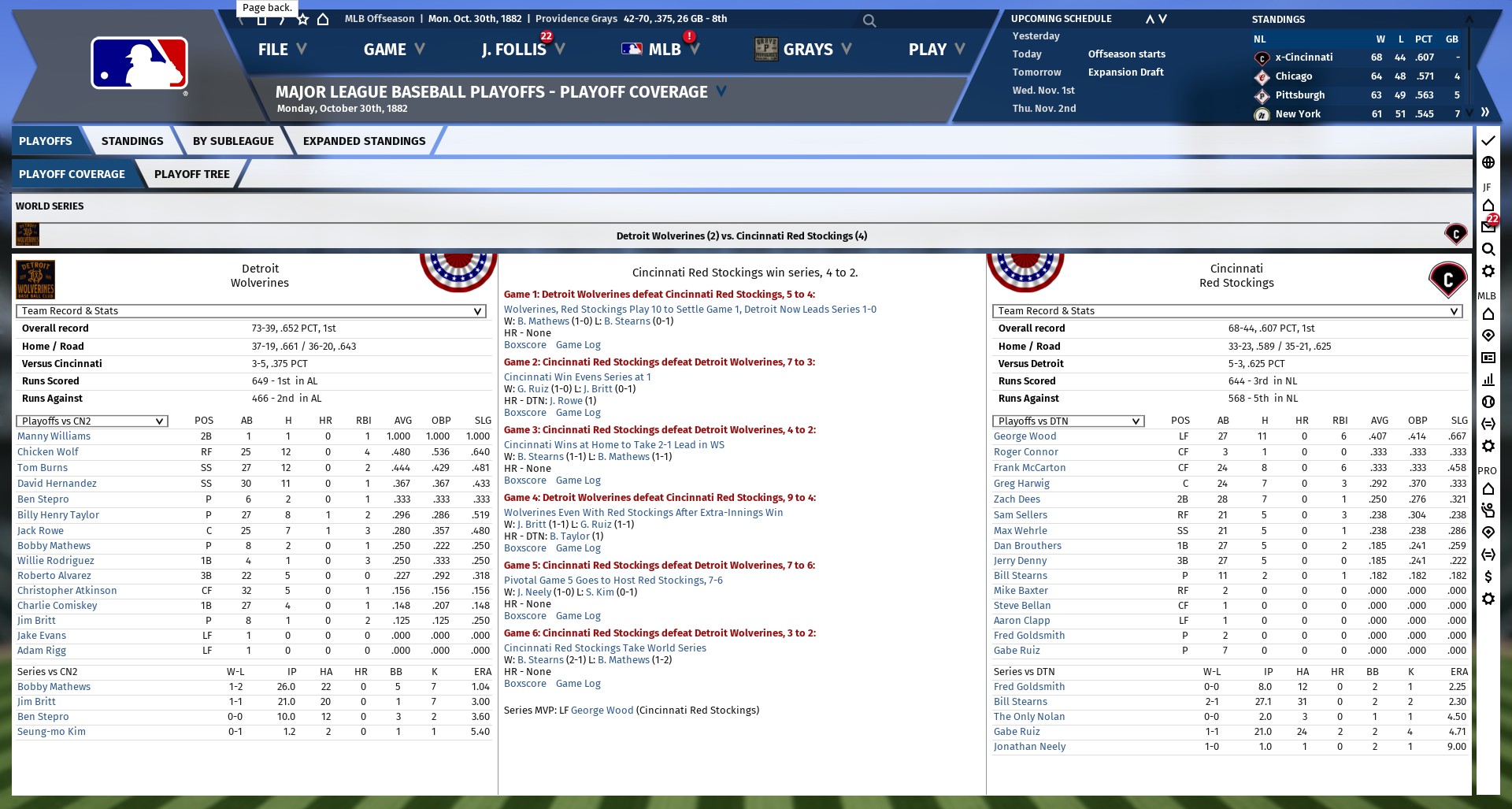Click the news card icon in MLB sidebar section
This screenshot has height=809, width=1512.
point(1488,358)
